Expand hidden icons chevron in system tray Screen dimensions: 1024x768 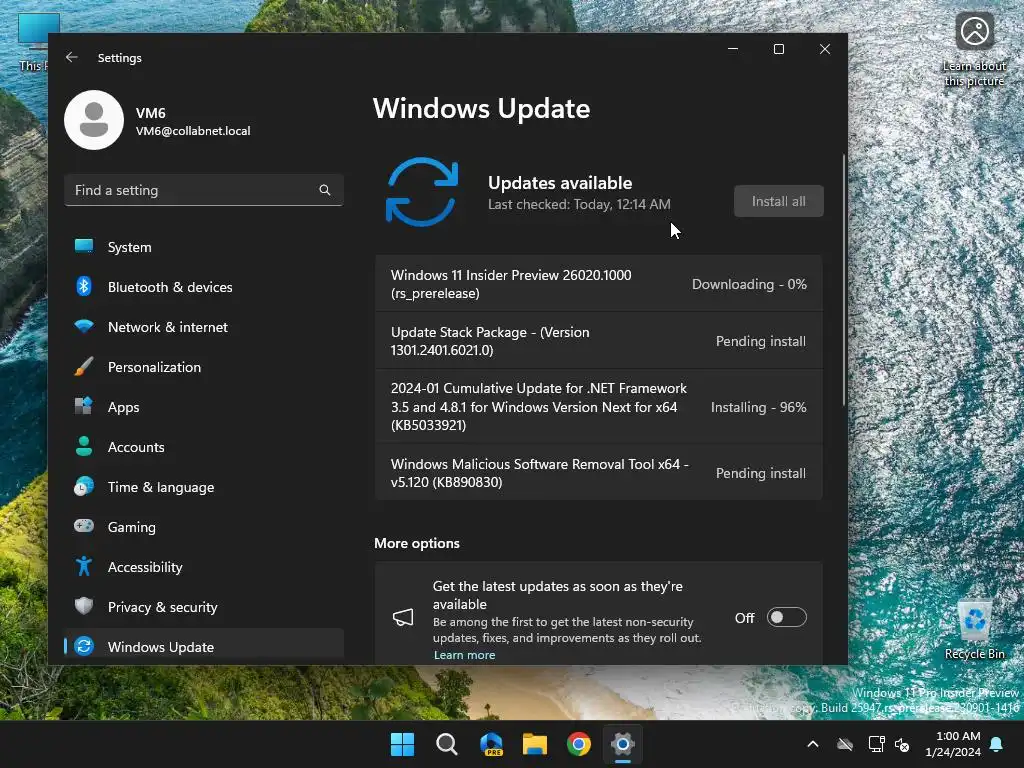coord(813,744)
